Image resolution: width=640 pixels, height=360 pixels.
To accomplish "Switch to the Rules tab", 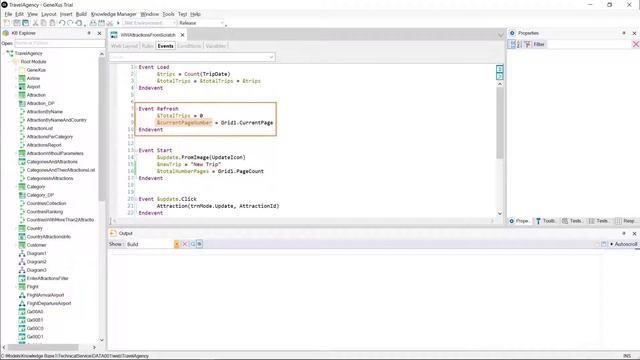I will [147, 46].
